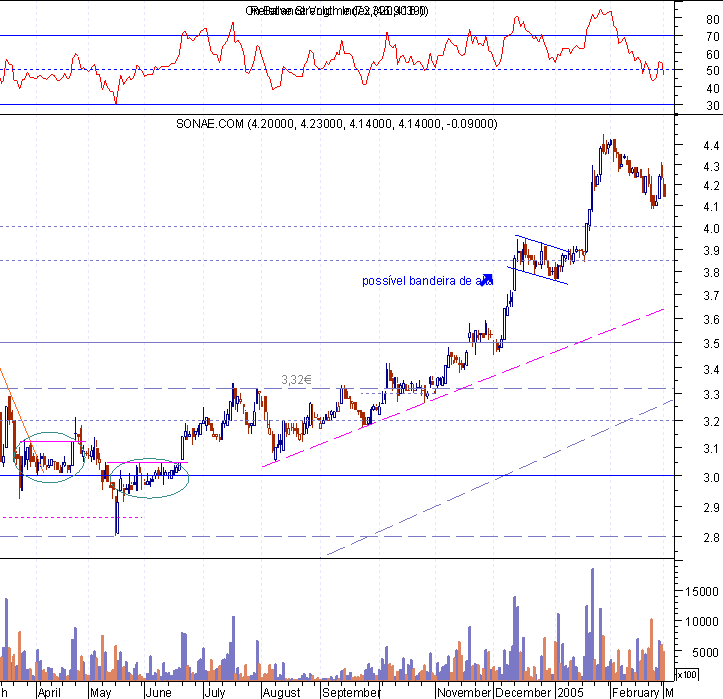Image resolution: width=723 pixels, height=699 pixels.
Task: Click the 3.5 price axis value
Action: (x=711, y=344)
